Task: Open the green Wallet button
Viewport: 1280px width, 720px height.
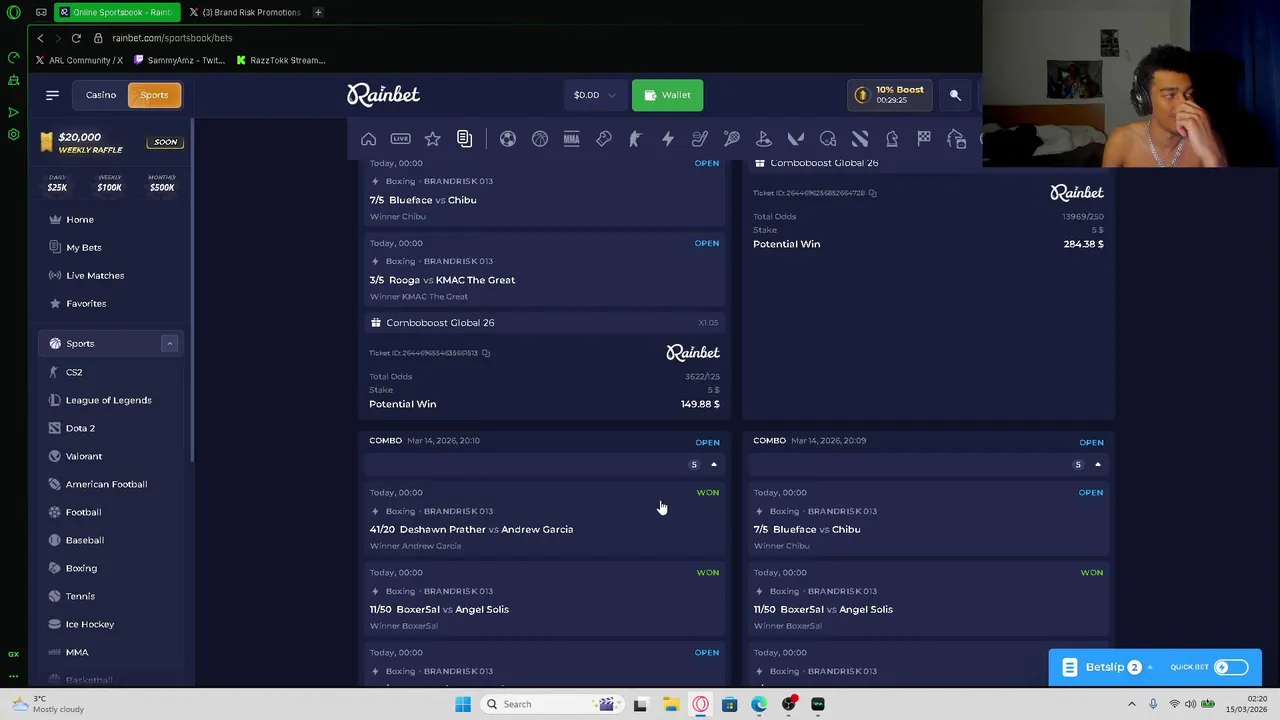Action: tap(667, 95)
